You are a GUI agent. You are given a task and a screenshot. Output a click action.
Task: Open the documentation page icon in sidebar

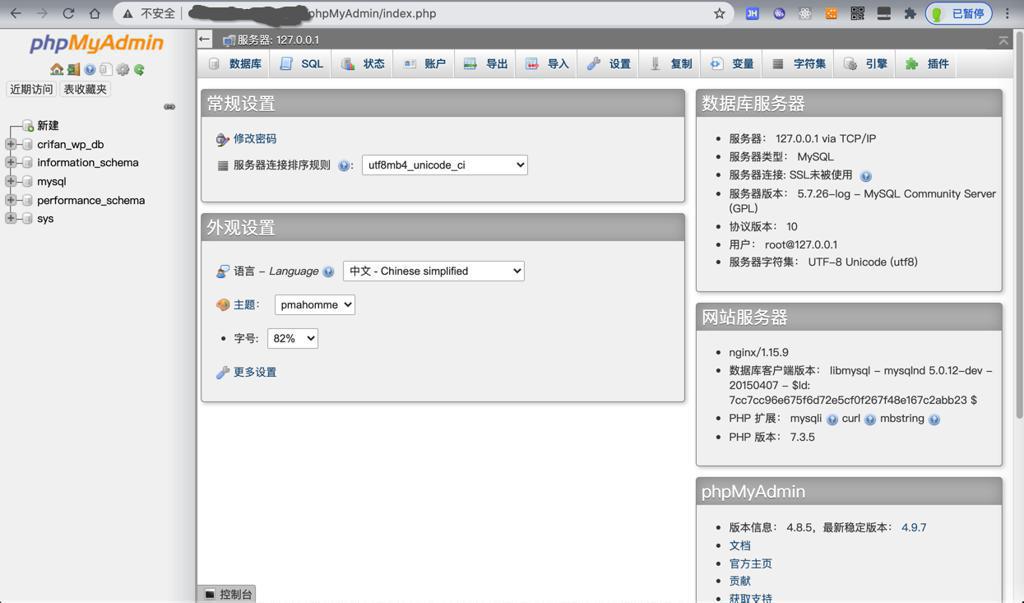(x=106, y=69)
